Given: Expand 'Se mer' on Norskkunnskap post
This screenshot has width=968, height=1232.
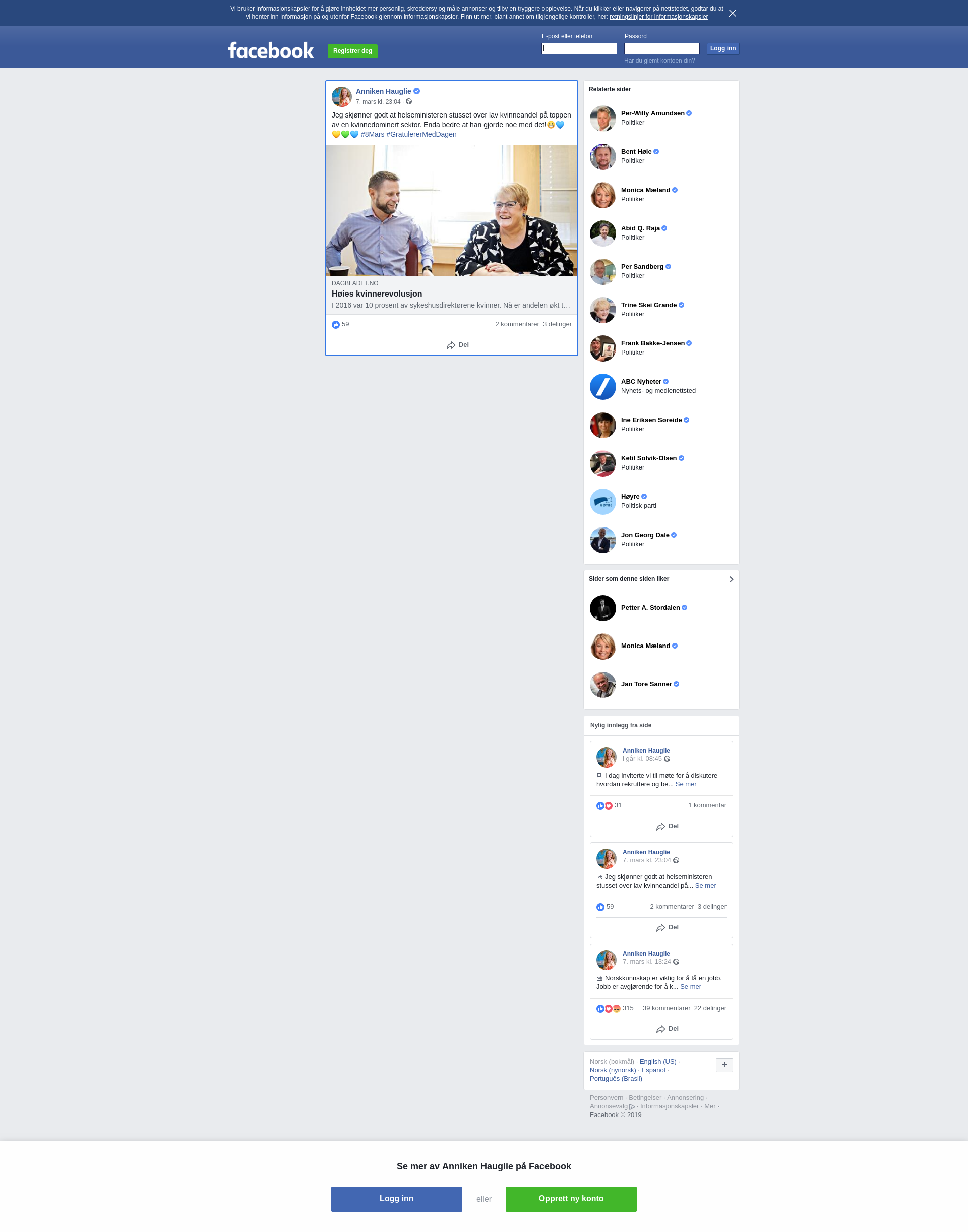Looking at the screenshot, I should (x=690, y=986).
